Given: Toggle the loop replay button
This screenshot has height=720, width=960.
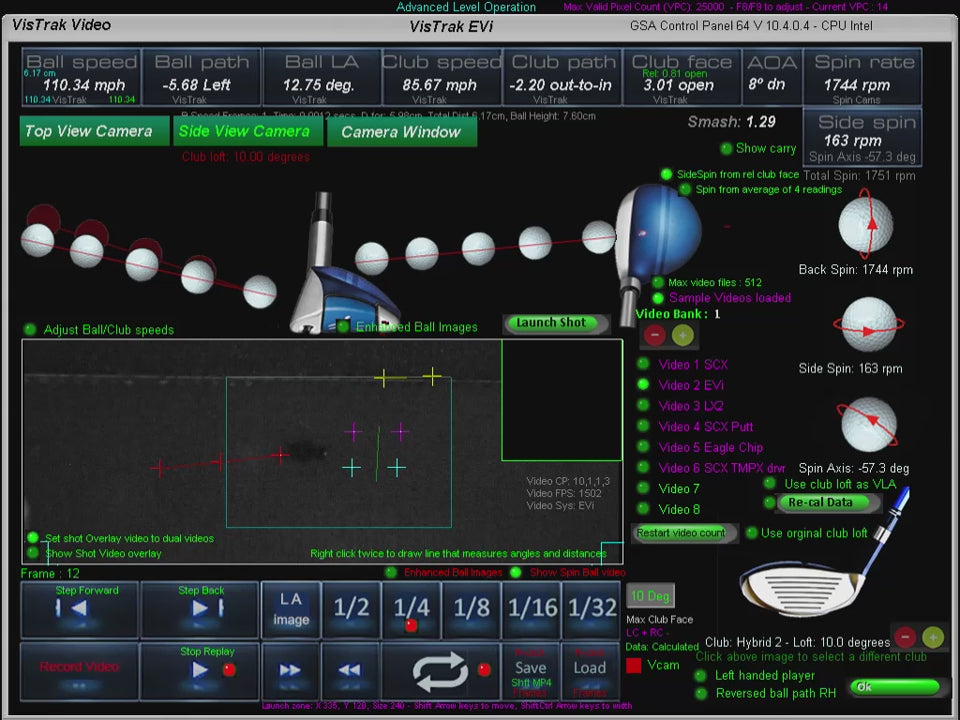Looking at the screenshot, I should click(x=441, y=670).
